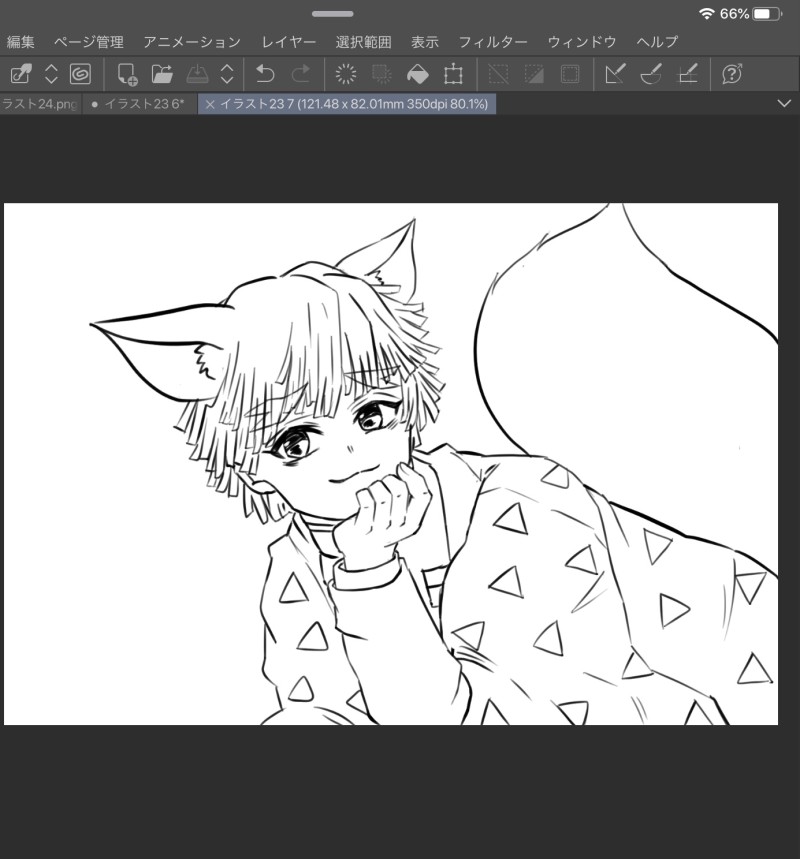The height and width of the screenshot is (859, 800).
Task: Toggle snap to special ruler icon
Action: (651, 74)
